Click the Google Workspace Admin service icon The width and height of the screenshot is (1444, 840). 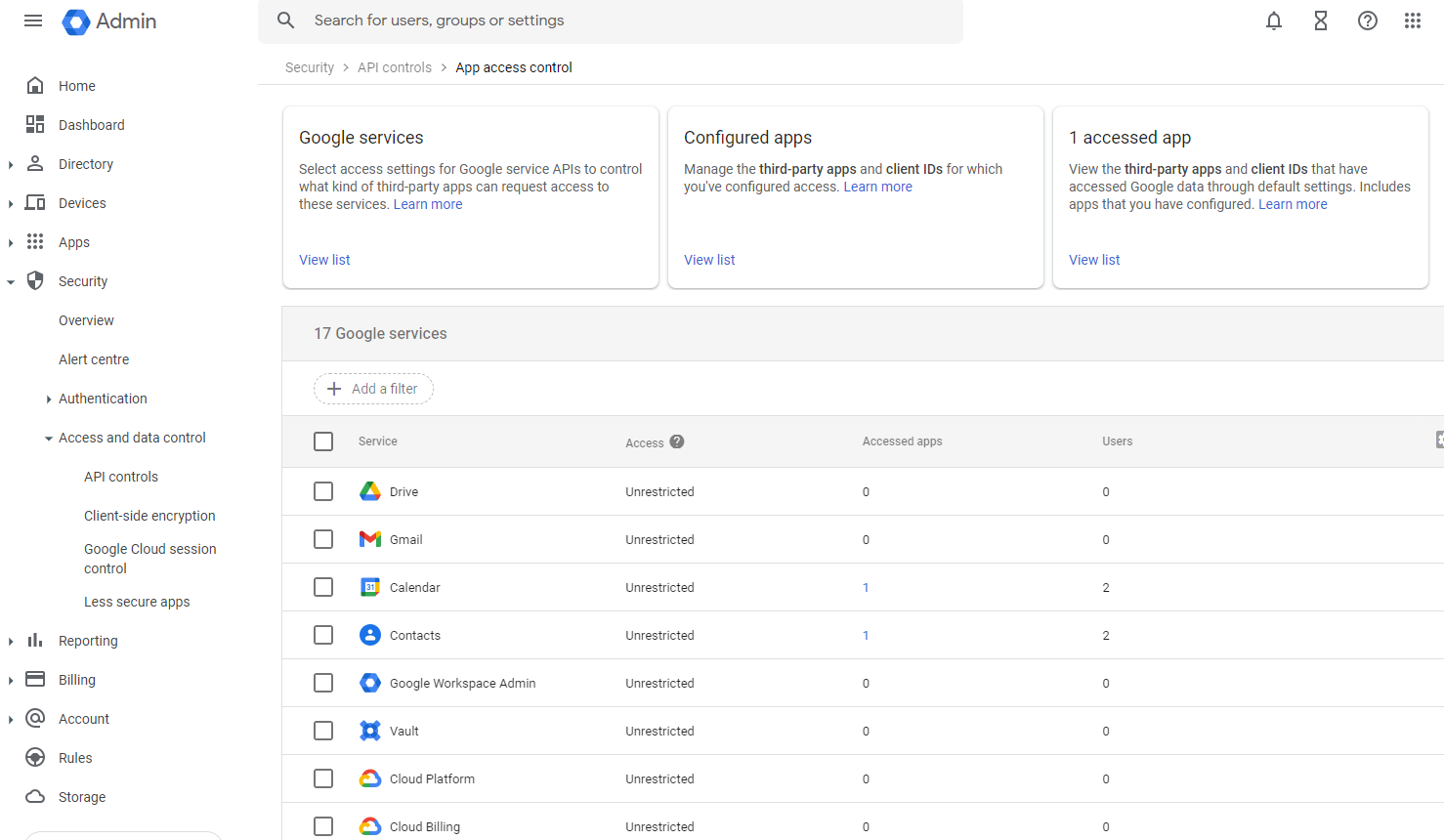pyautogui.click(x=370, y=683)
